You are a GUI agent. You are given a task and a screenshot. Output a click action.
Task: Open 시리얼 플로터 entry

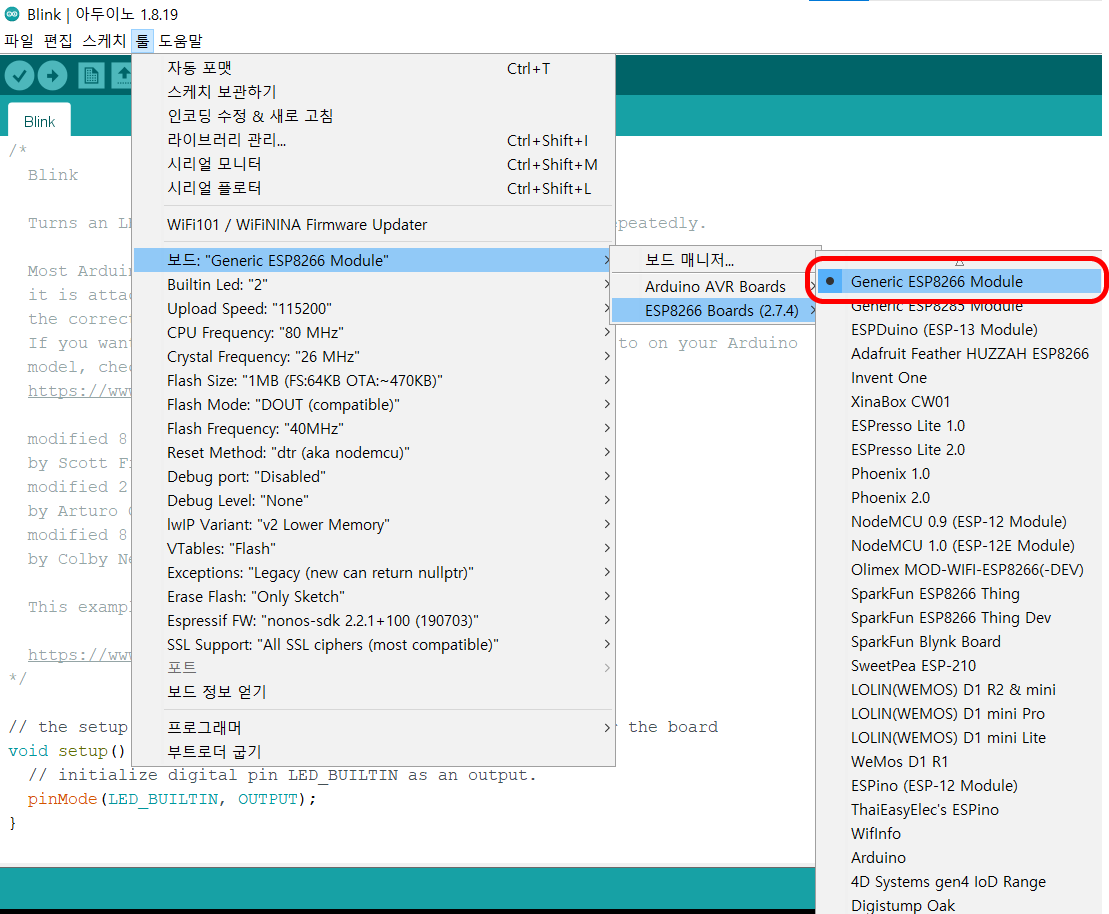pyautogui.click(x=373, y=188)
